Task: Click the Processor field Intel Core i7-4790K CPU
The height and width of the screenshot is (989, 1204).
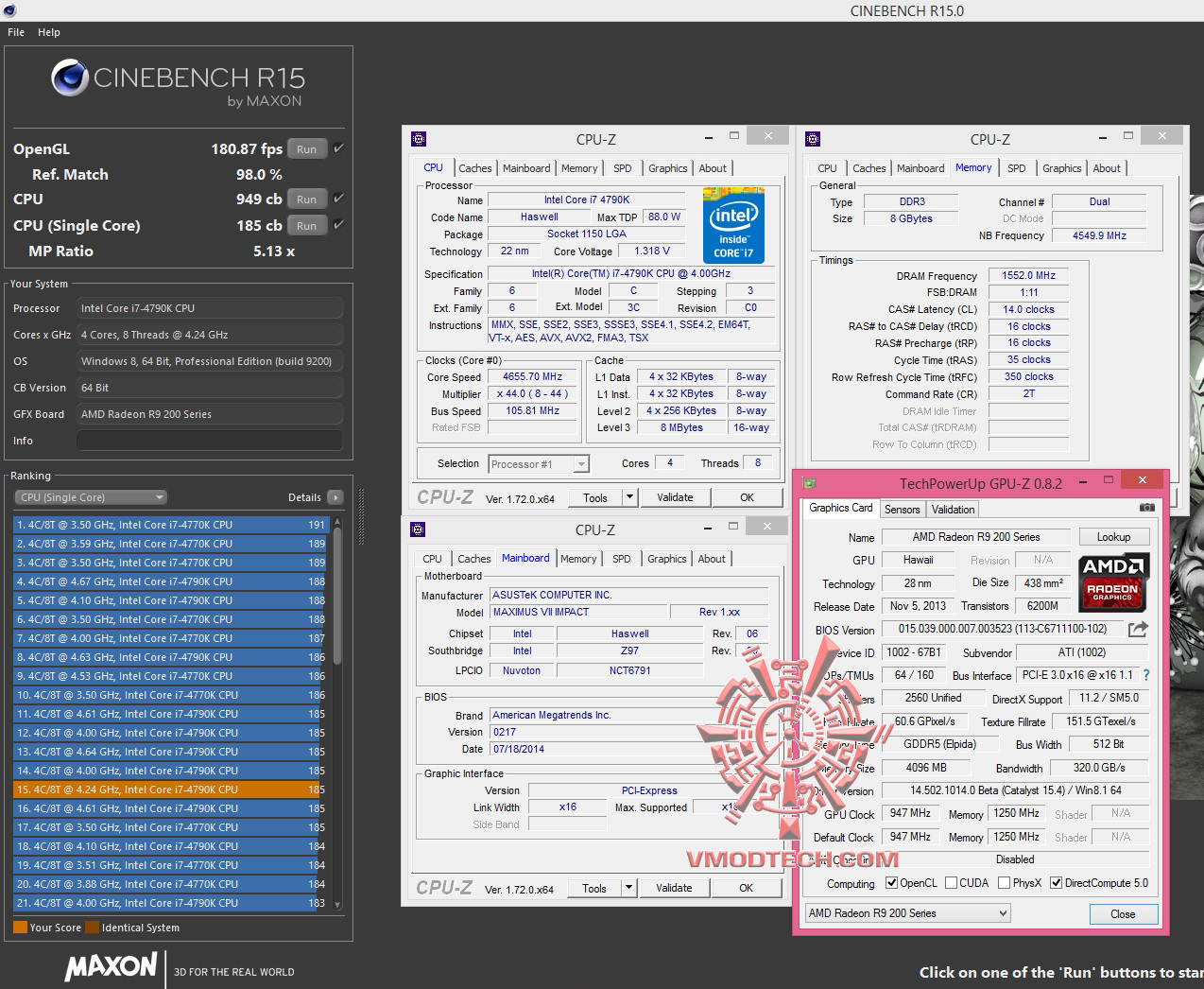Action: (x=210, y=308)
